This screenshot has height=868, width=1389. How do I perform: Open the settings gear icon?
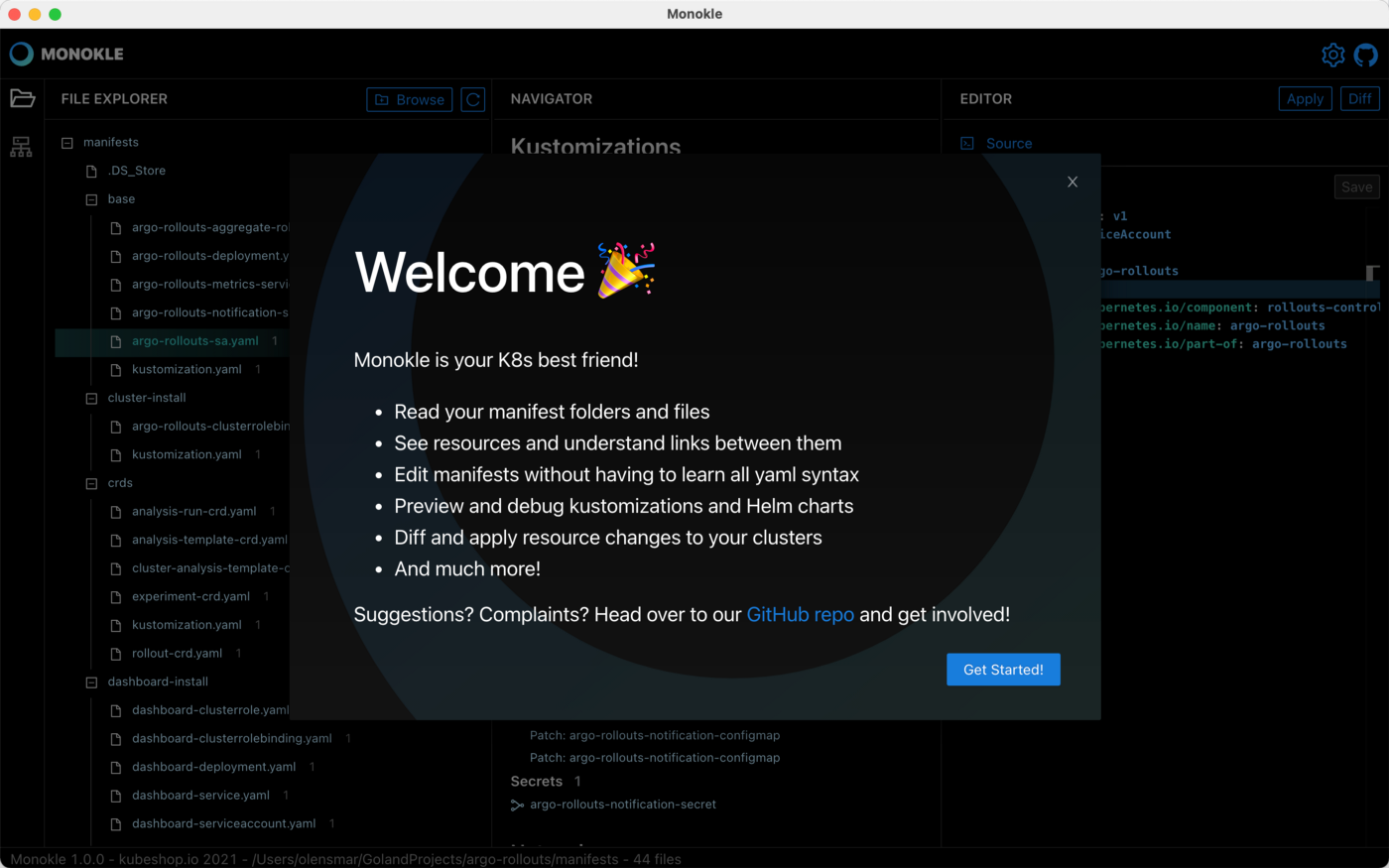click(1332, 55)
